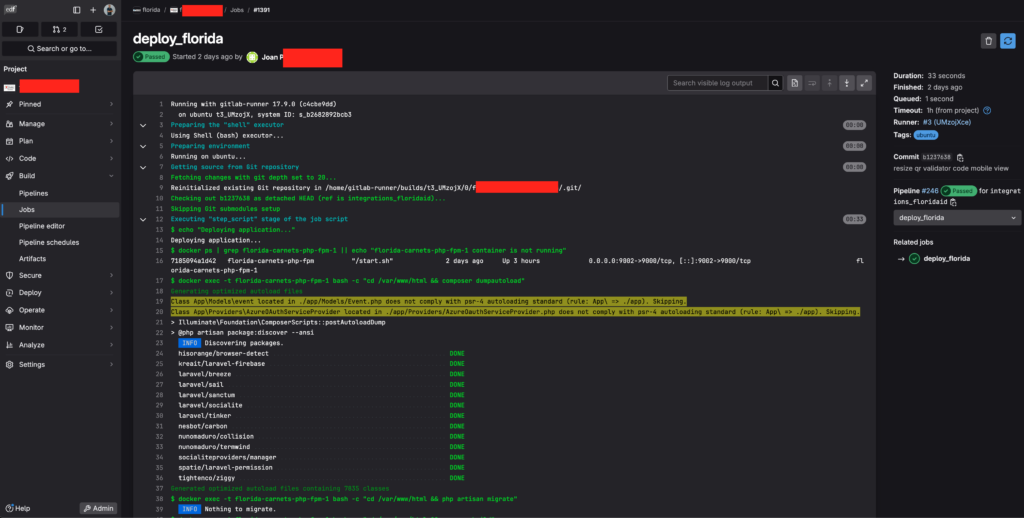Image resolution: width=1024 pixels, height=518 pixels.
Task: Expand the Plan sidebar section
Action: point(59,141)
